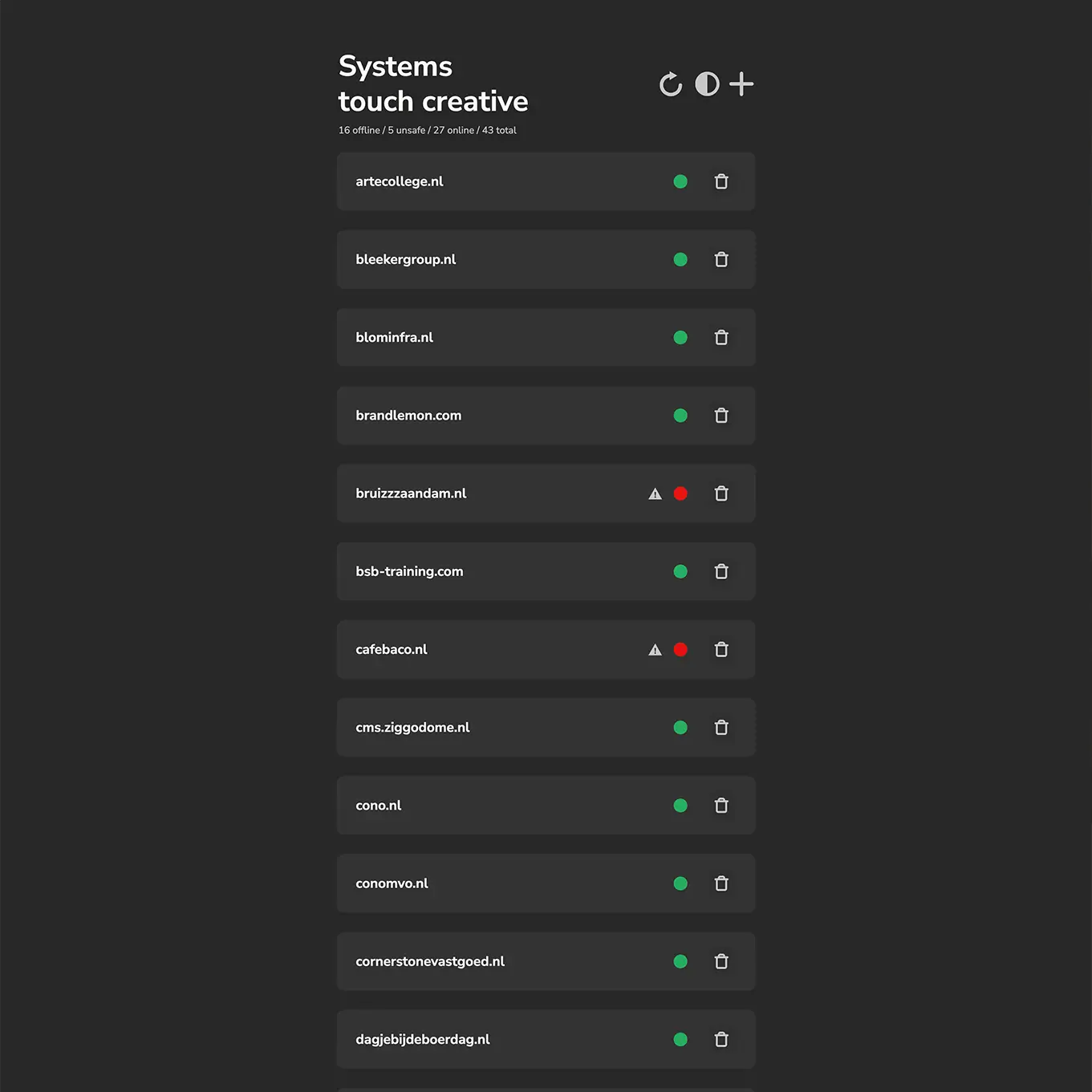Open the cono.nl system entry
Screen dimensions: 1092x1092
pos(379,806)
